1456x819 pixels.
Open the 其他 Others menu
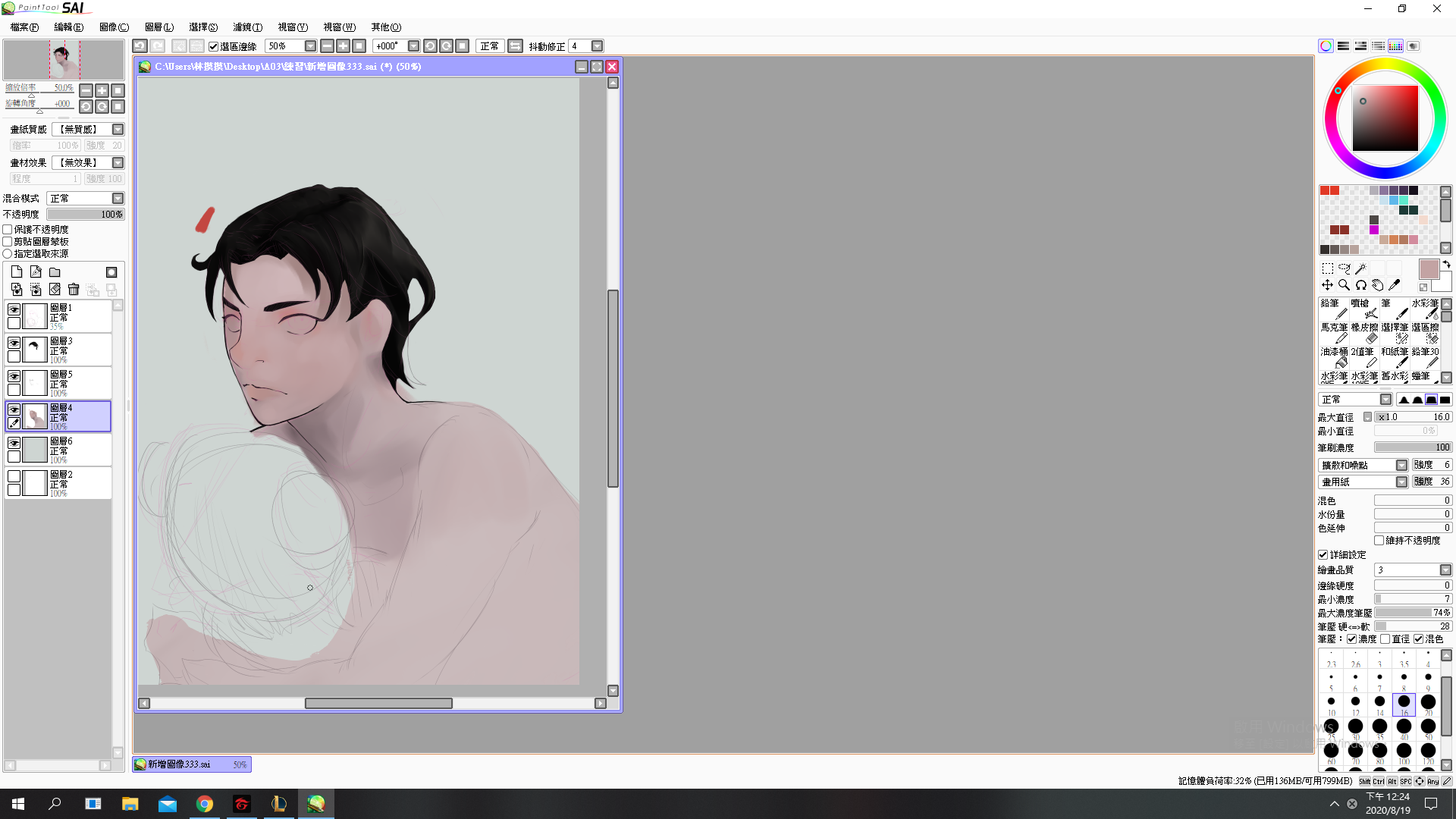(x=386, y=27)
